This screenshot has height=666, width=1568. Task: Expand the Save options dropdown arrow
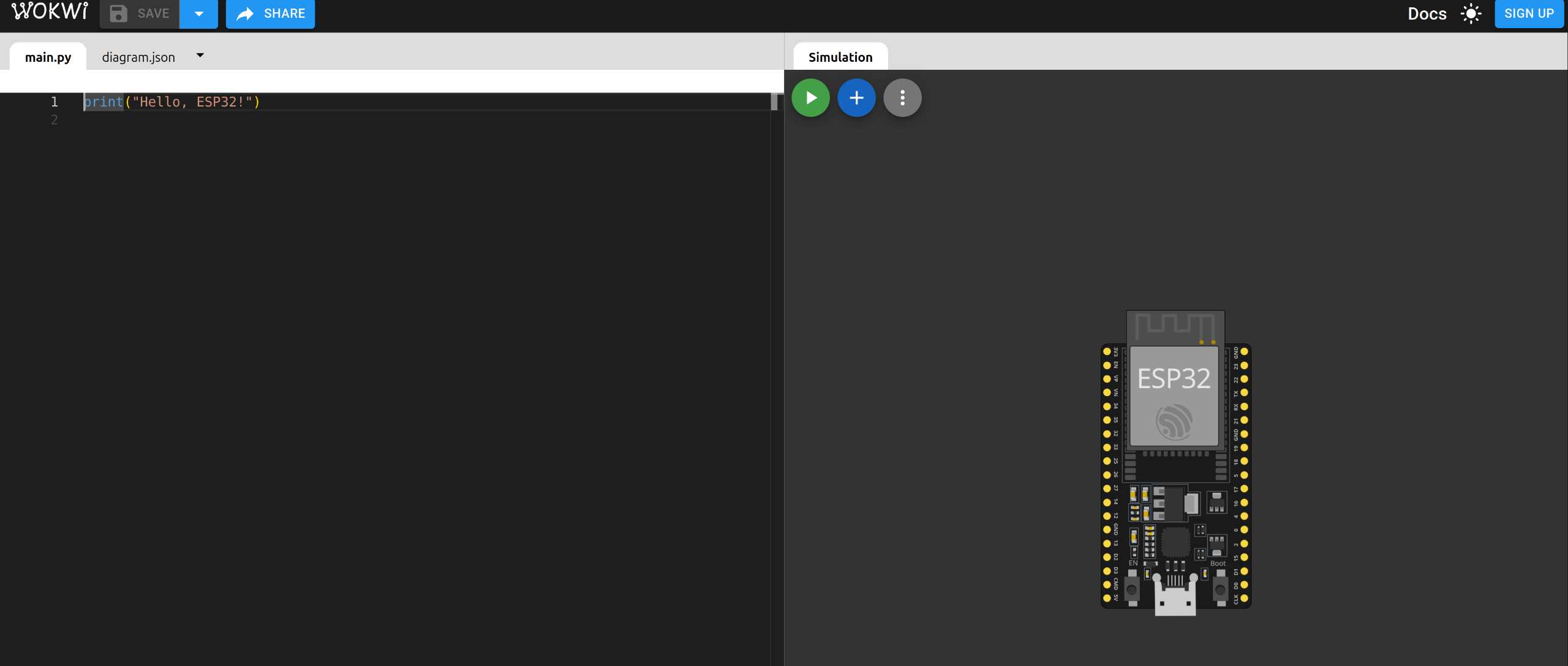pyautogui.click(x=198, y=13)
